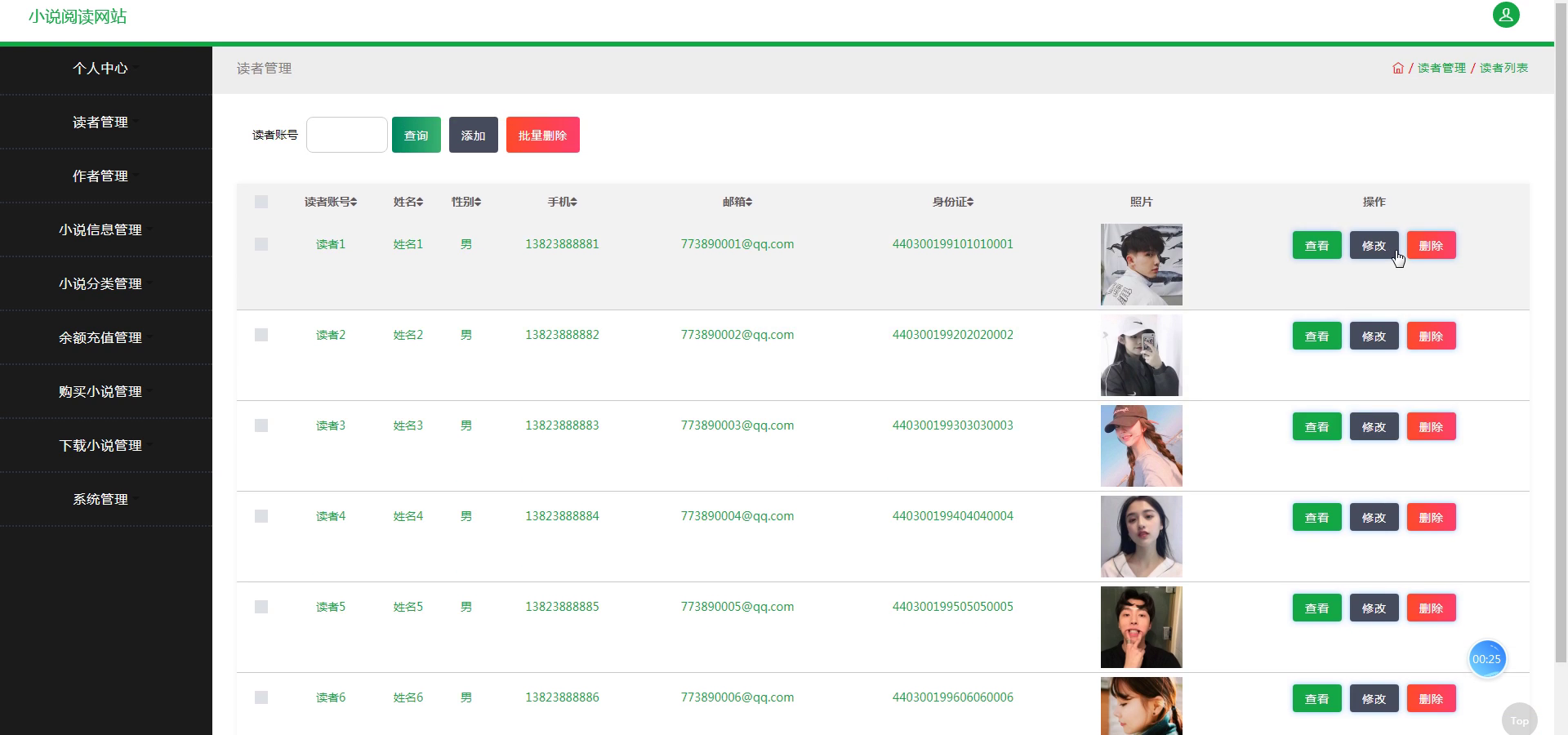
Task: Click 查看 for 读者6
Action: click(1317, 698)
